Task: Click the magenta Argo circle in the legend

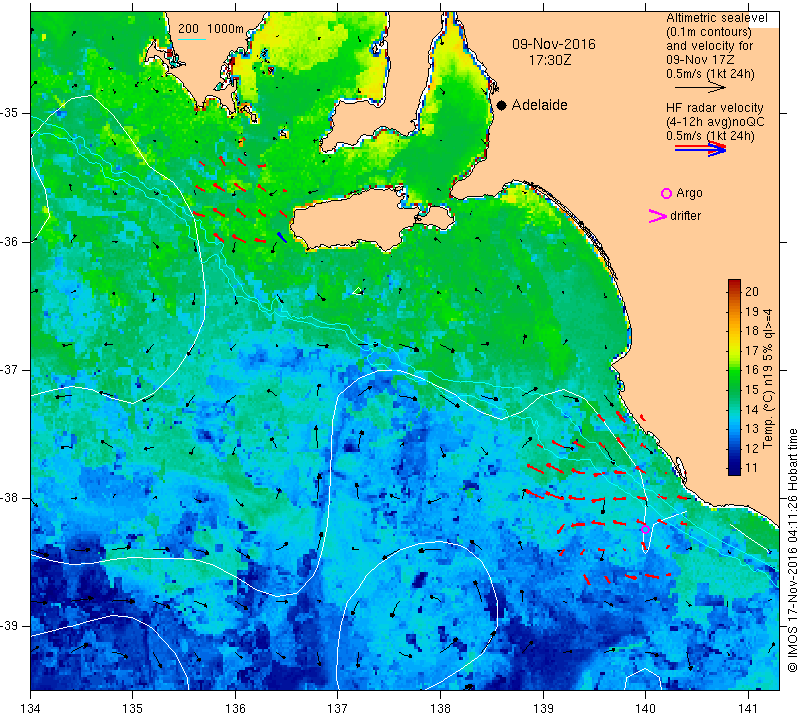Action: click(x=666, y=193)
